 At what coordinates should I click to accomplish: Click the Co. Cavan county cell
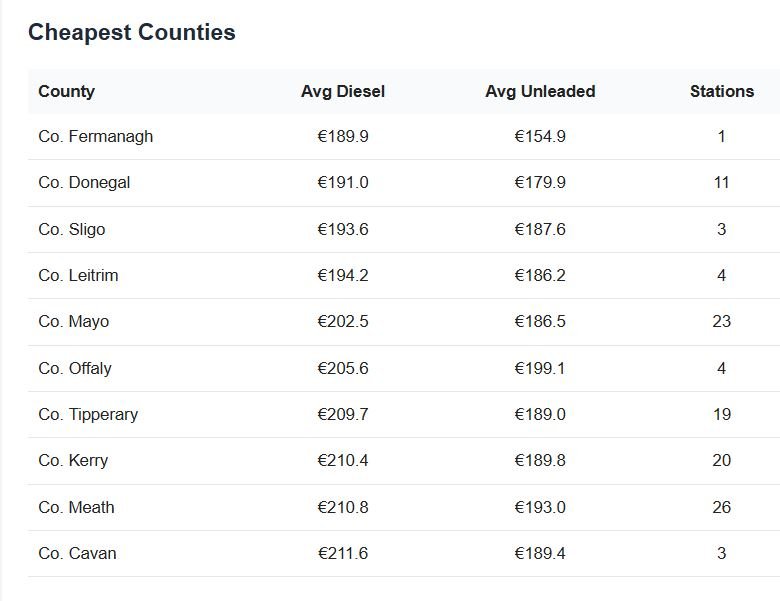77,553
